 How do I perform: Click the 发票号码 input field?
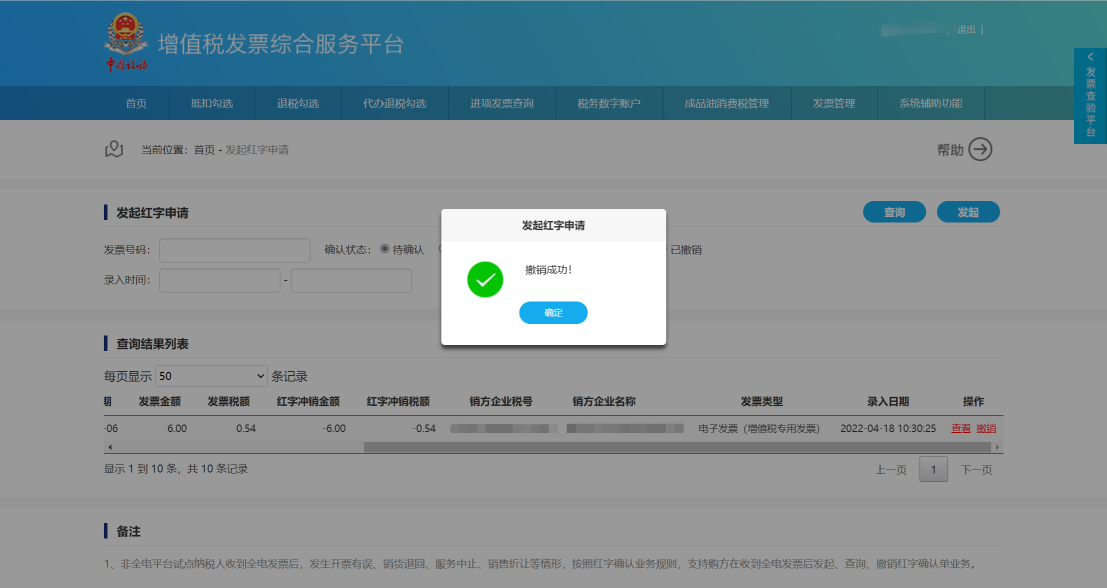[x=235, y=250]
